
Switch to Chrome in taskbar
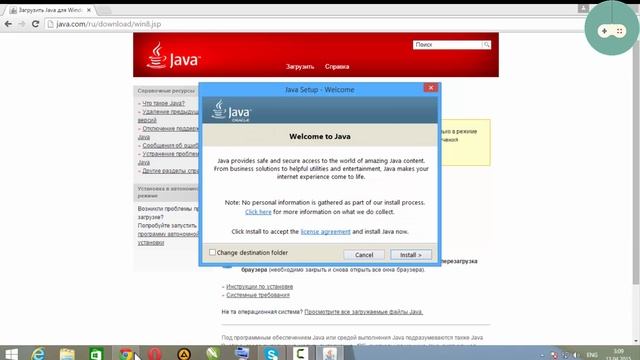coord(126,353)
